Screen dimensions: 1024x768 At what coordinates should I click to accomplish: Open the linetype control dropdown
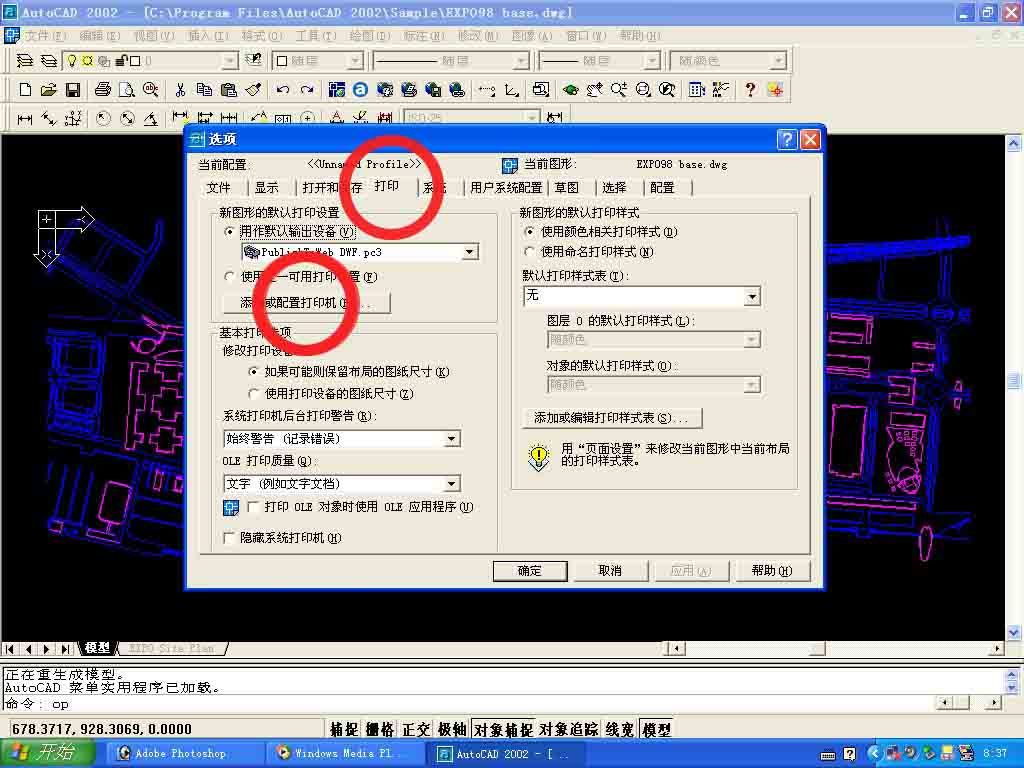(x=520, y=61)
